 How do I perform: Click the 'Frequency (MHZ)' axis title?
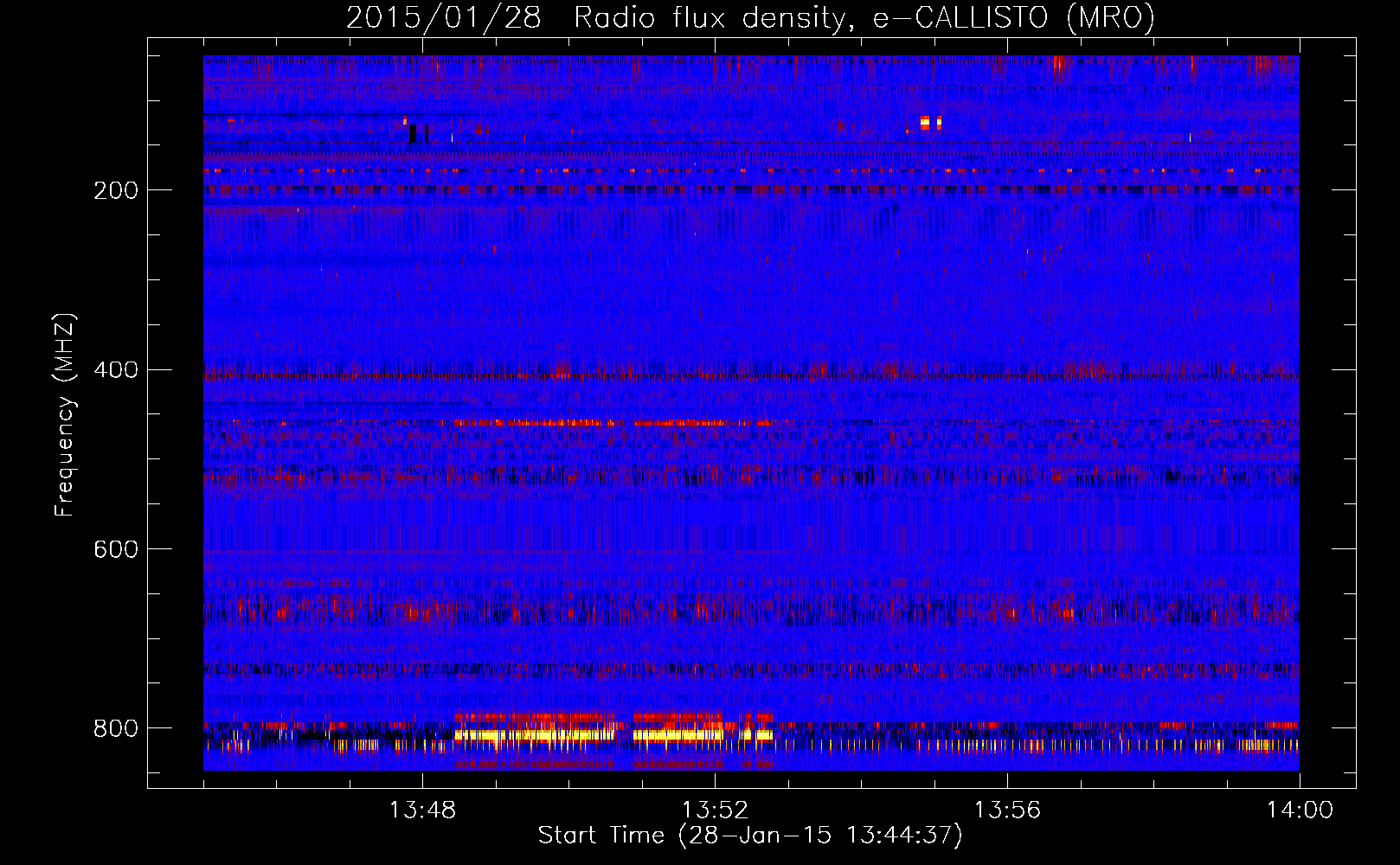point(65,414)
